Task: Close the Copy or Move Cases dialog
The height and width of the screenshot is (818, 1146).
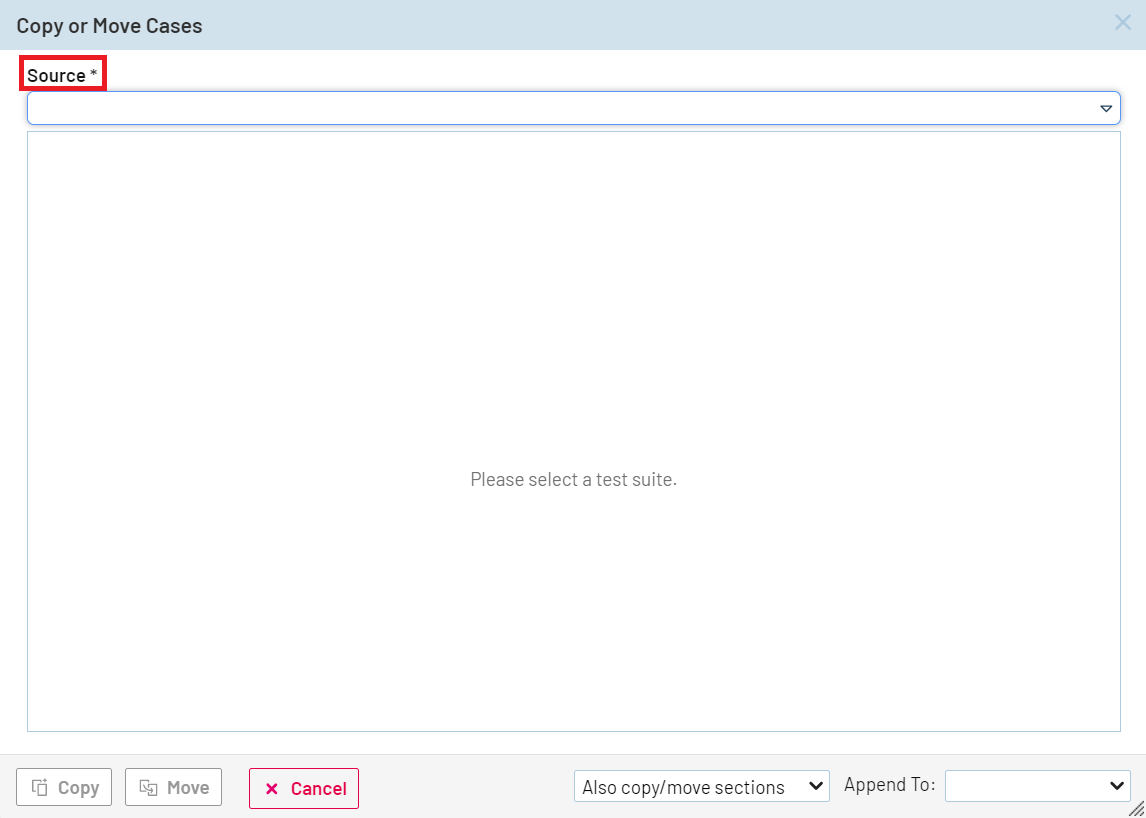Action: (1122, 23)
